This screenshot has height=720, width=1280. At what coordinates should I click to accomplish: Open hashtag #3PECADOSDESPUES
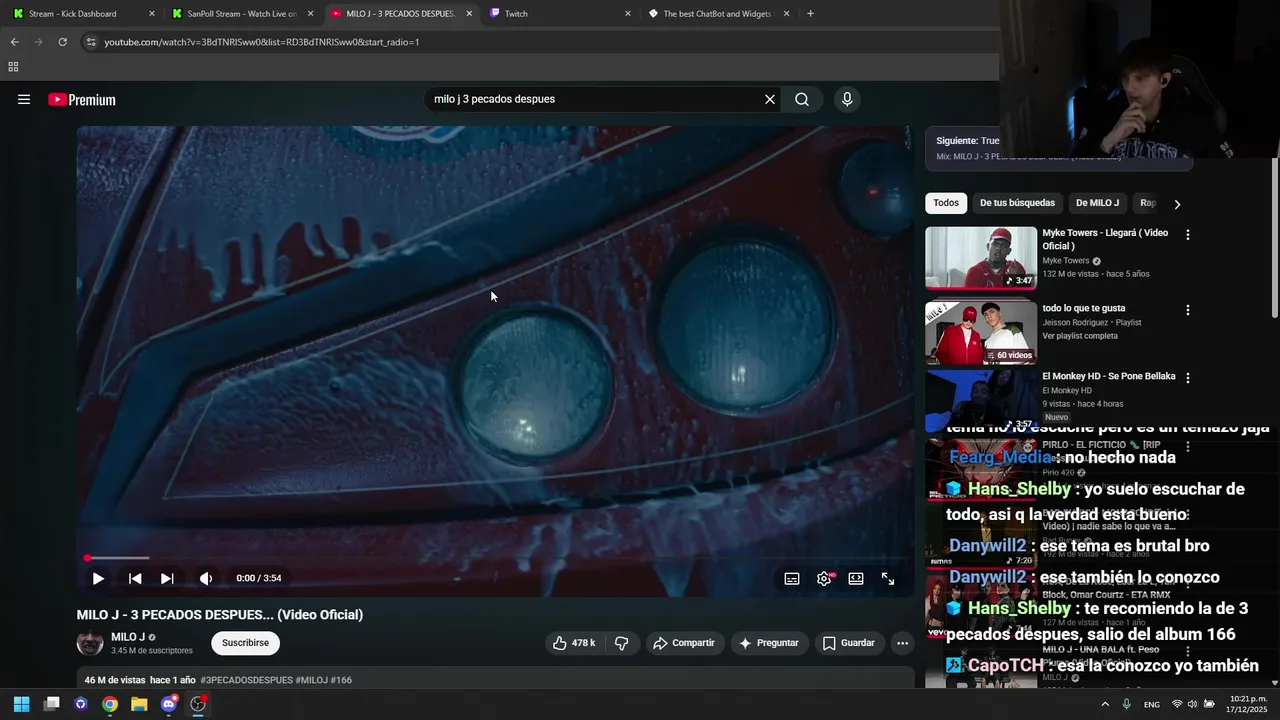(246, 680)
